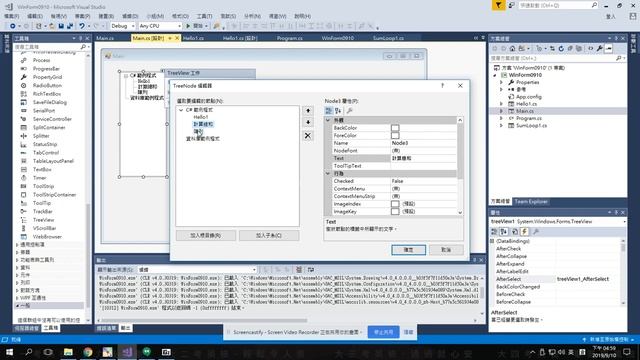Toggle the ImageIndex box in node properties

click(395, 204)
